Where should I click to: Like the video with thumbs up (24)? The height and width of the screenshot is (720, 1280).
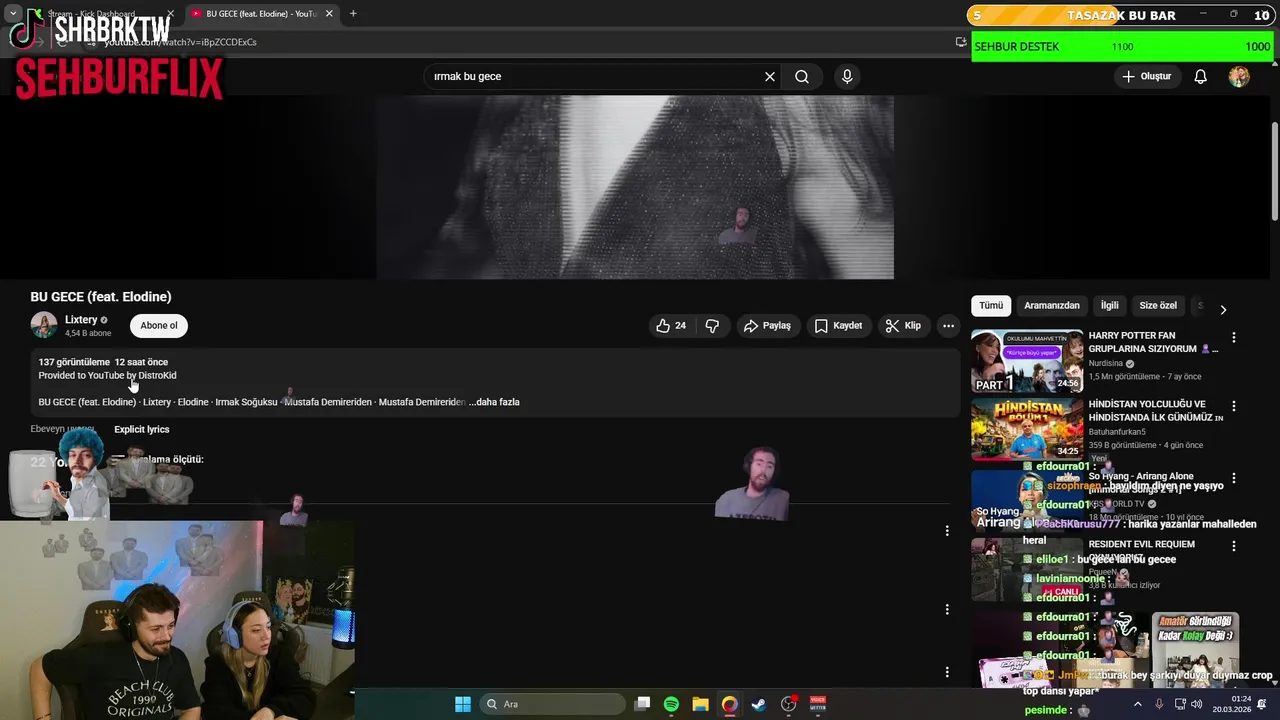coord(671,325)
